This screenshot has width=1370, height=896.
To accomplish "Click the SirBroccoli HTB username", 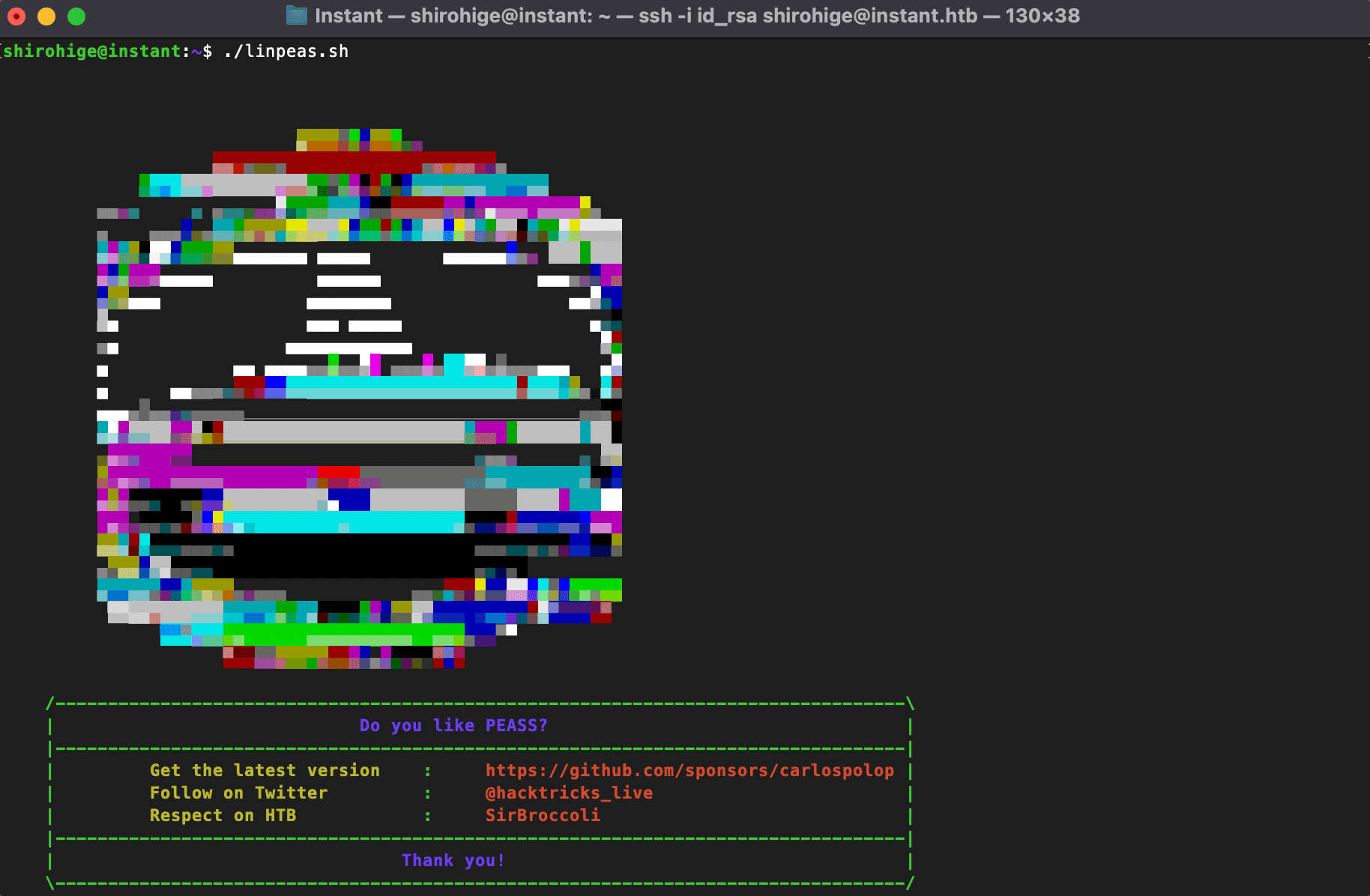I will click(x=542, y=815).
